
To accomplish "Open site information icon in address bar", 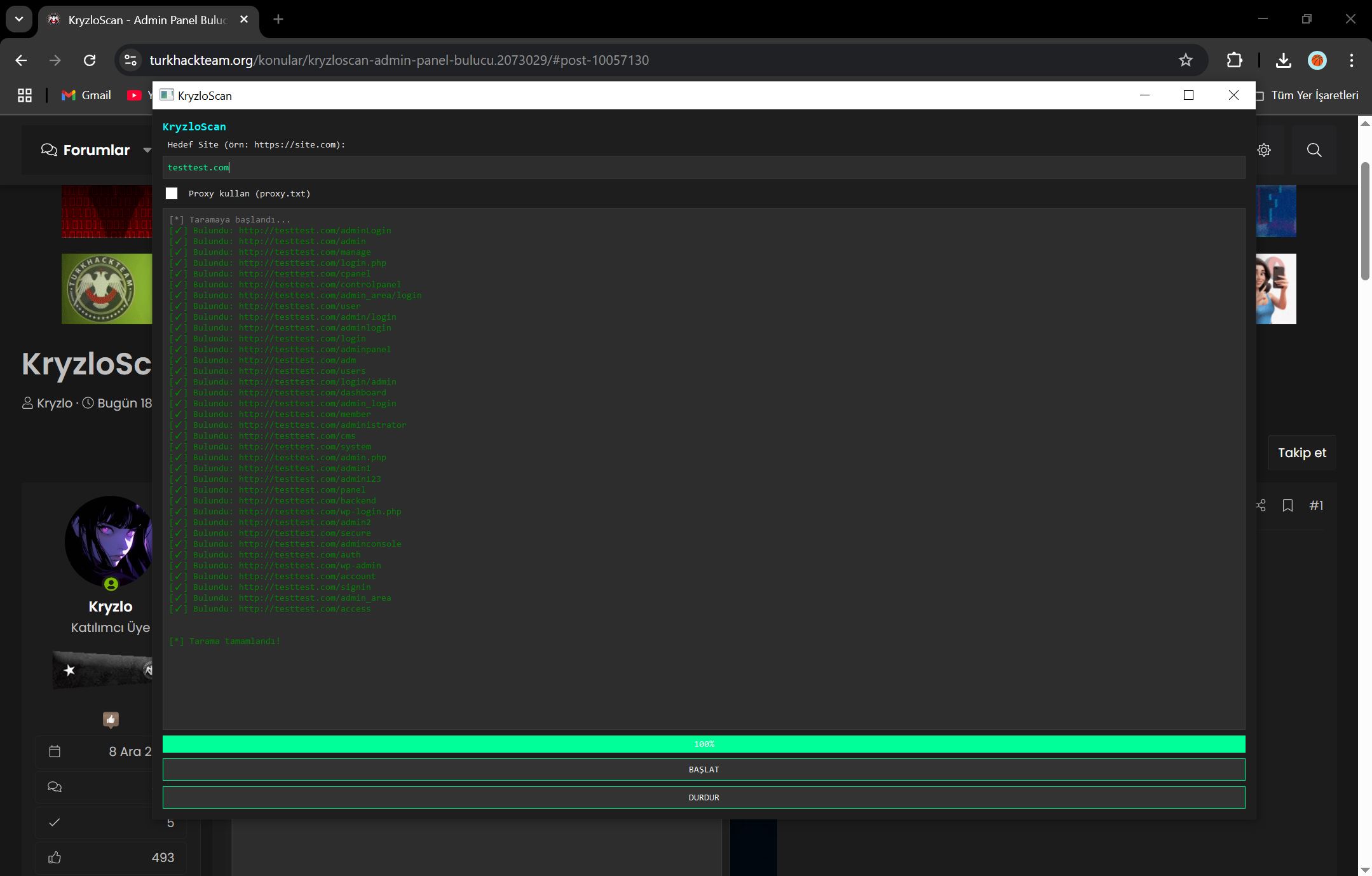I will pyautogui.click(x=130, y=60).
